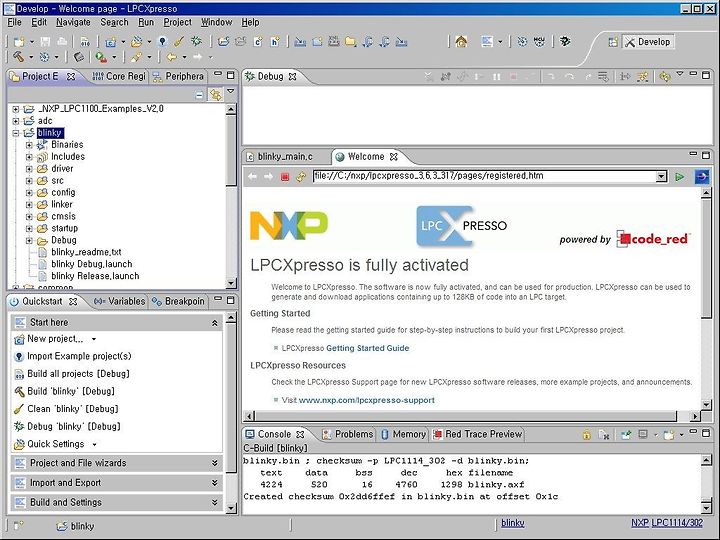Screen dimensions: 720x540
Task: Click the Welcome page URL address field
Action: pos(485,176)
